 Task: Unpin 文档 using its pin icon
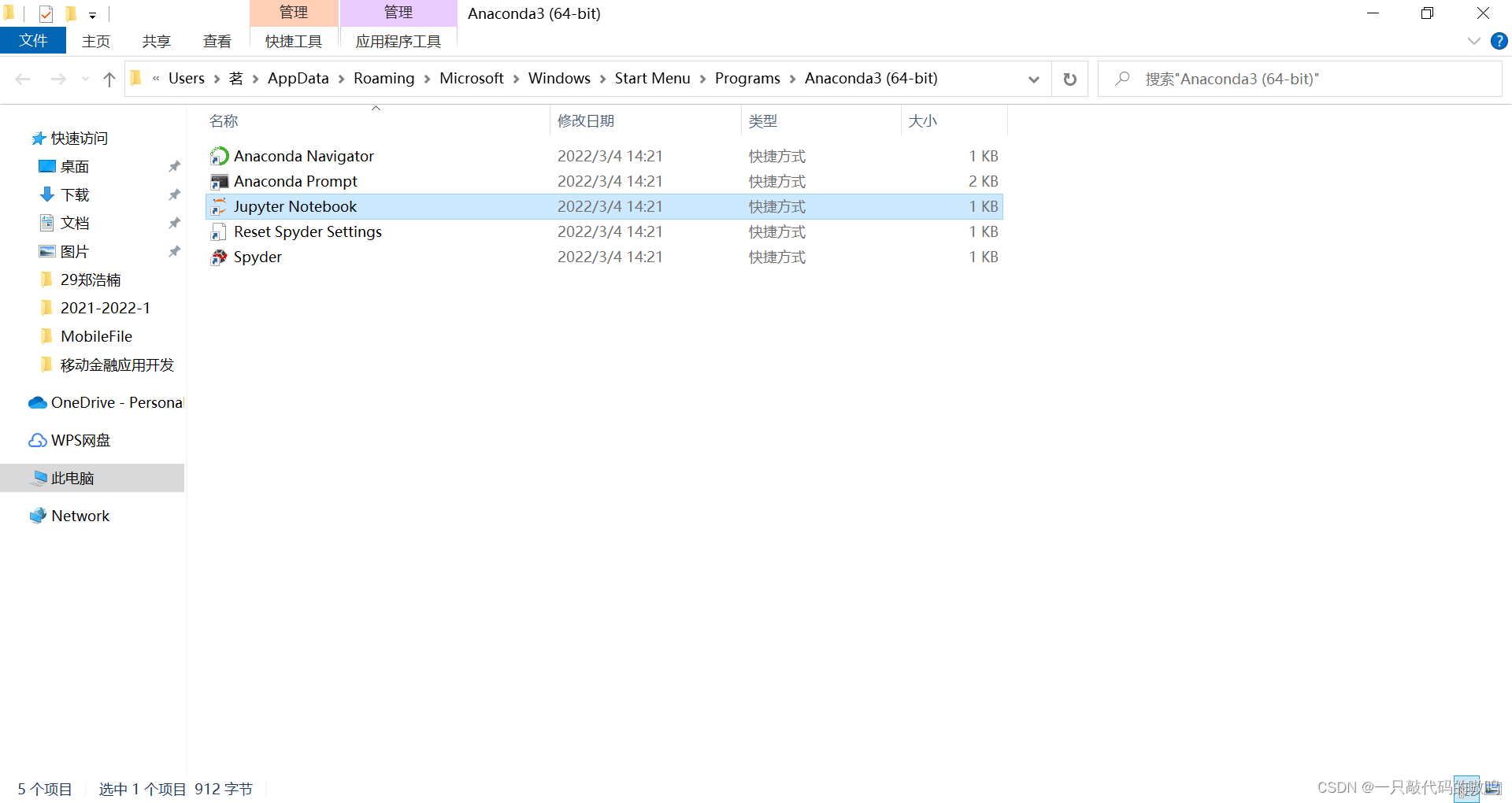tap(174, 224)
